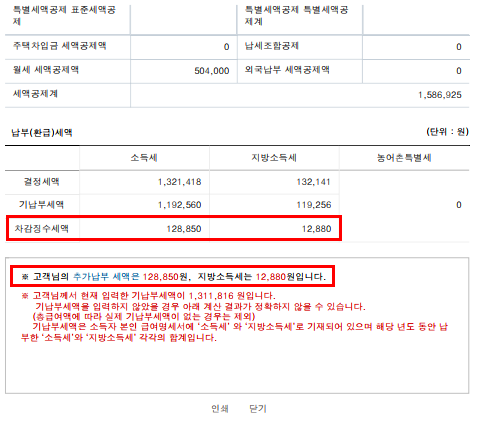The width and height of the screenshot is (480, 422).
Task: Select the 128,850 table cell value
Action: (x=184, y=229)
